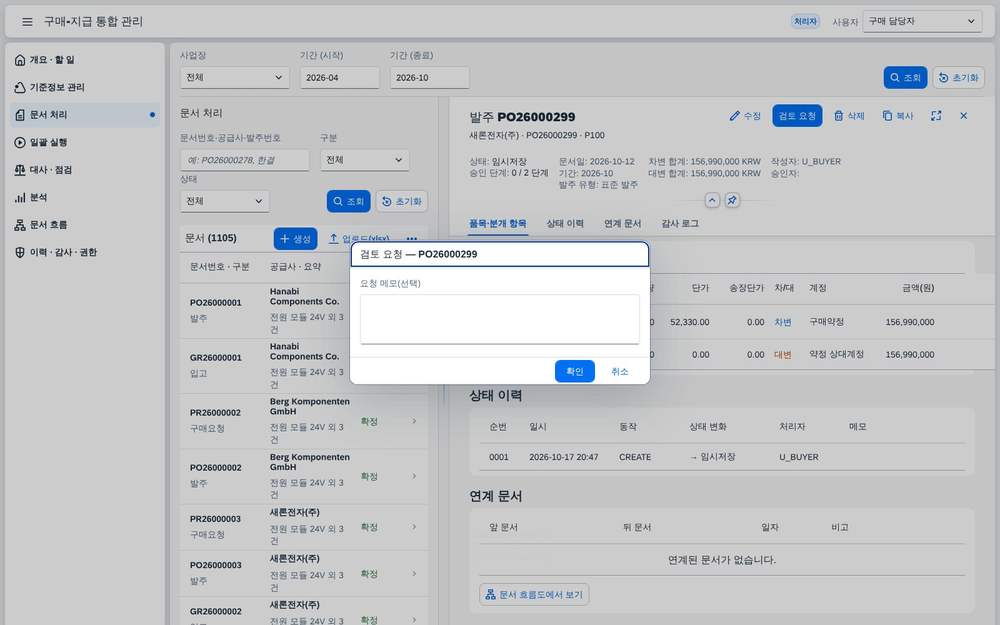Viewport: 1000px width, 625px height.
Task: Open the 구분 dropdown
Action: click(364, 160)
